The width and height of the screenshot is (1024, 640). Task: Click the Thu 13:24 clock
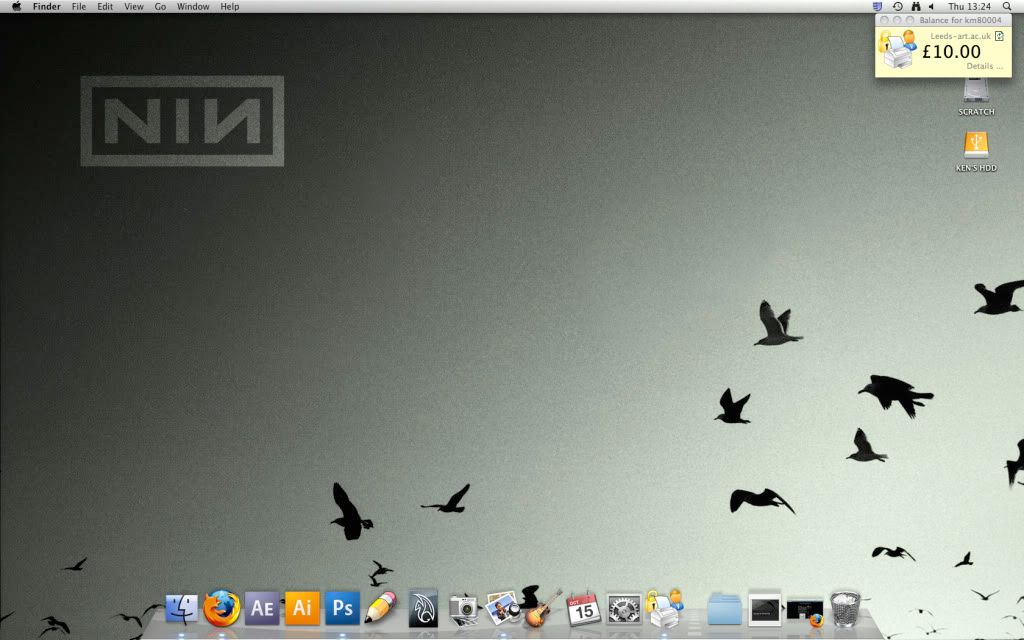click(x=970, y=7)
